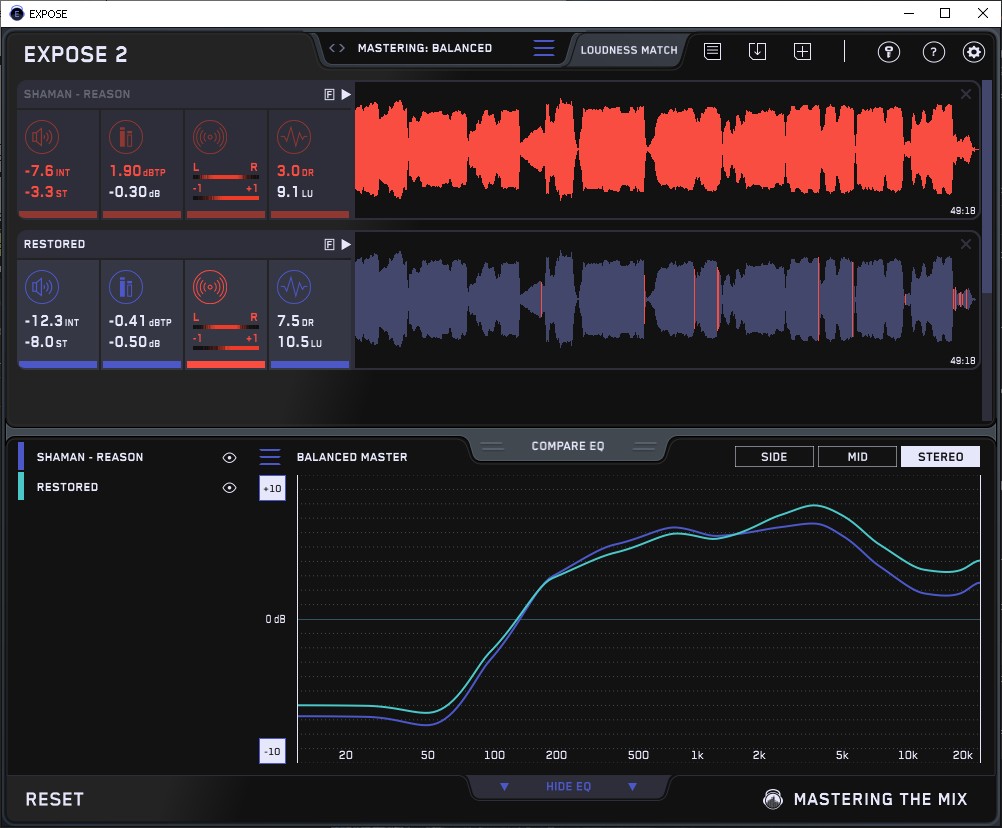Click the license key icon
Viewport: 1002px width, 828px height.
tap(888, 52)
